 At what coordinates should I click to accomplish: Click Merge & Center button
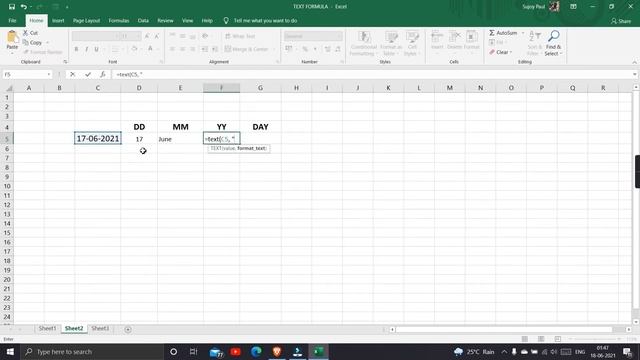(247, 49)
